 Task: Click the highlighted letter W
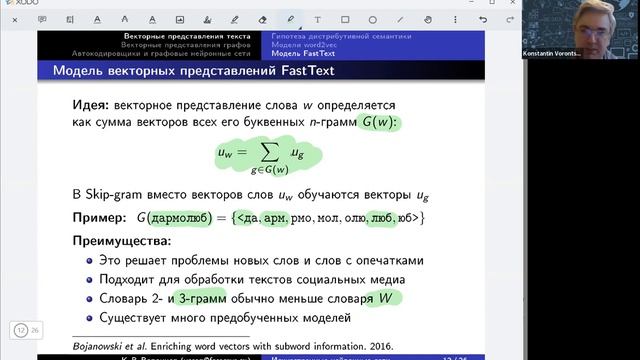coord(385,298)
